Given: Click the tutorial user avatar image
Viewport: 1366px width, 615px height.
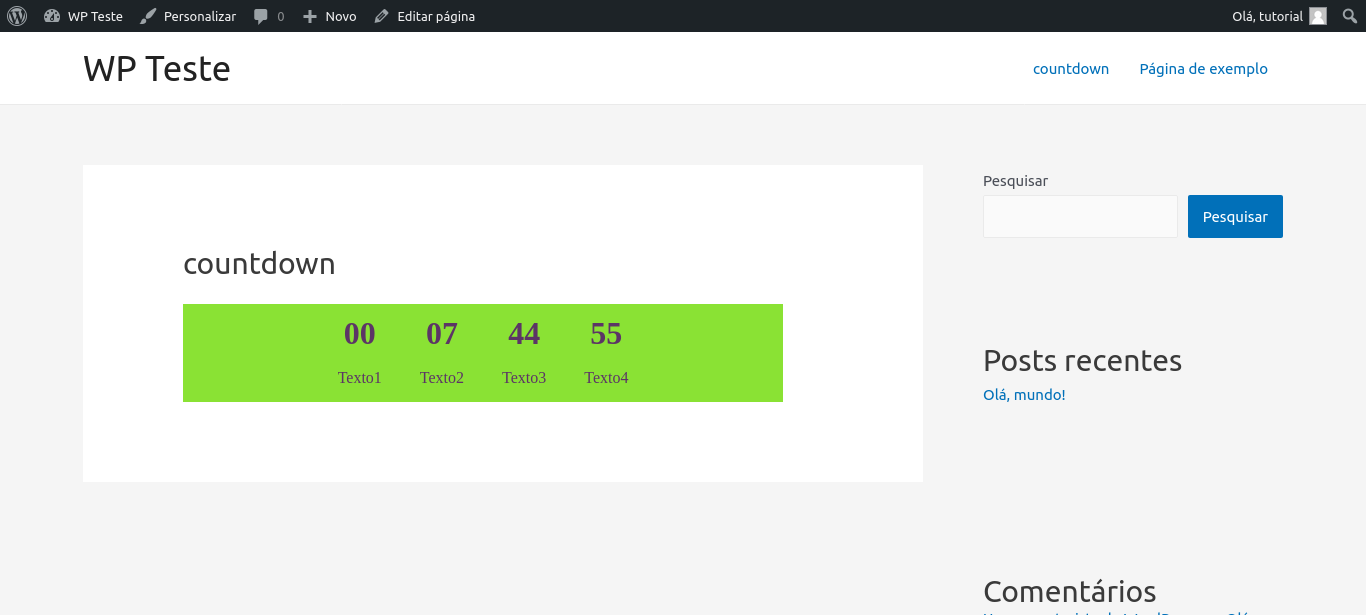Looking at the screenshot, I should pyautogui.click(x=1317, y=16).
